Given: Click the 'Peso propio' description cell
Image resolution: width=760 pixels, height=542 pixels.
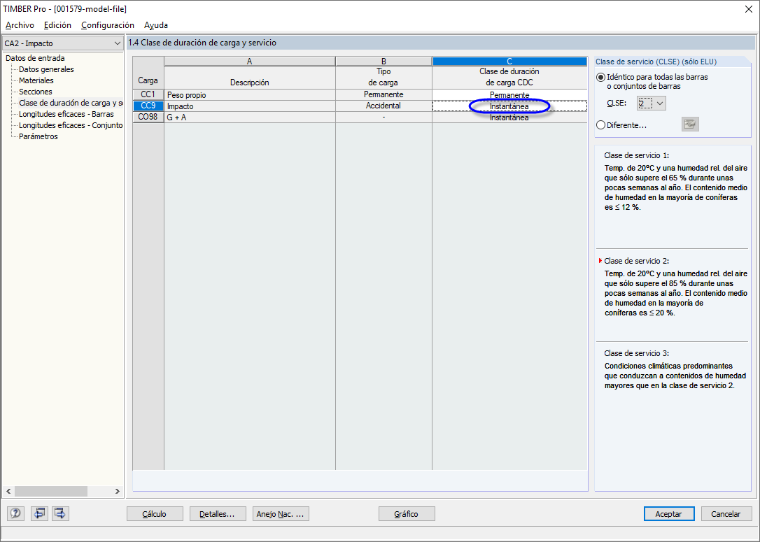Looking at the screenshot, I should pos(250,95).
